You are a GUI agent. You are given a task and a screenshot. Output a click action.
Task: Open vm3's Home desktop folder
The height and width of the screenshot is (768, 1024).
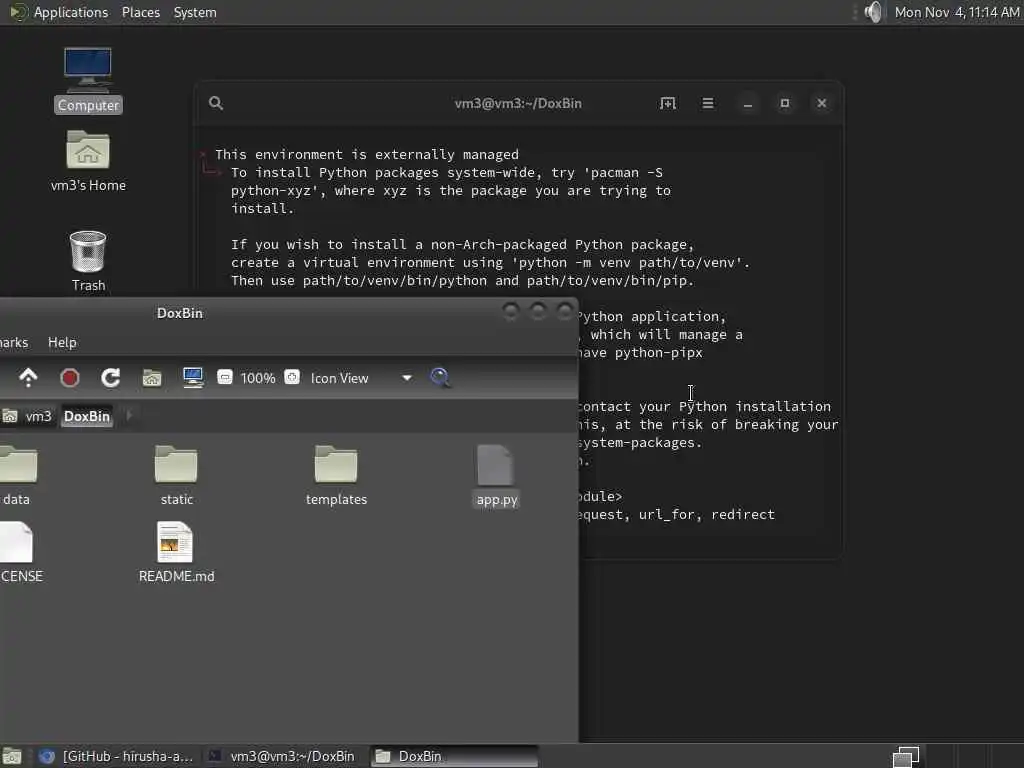pos(88,161)
